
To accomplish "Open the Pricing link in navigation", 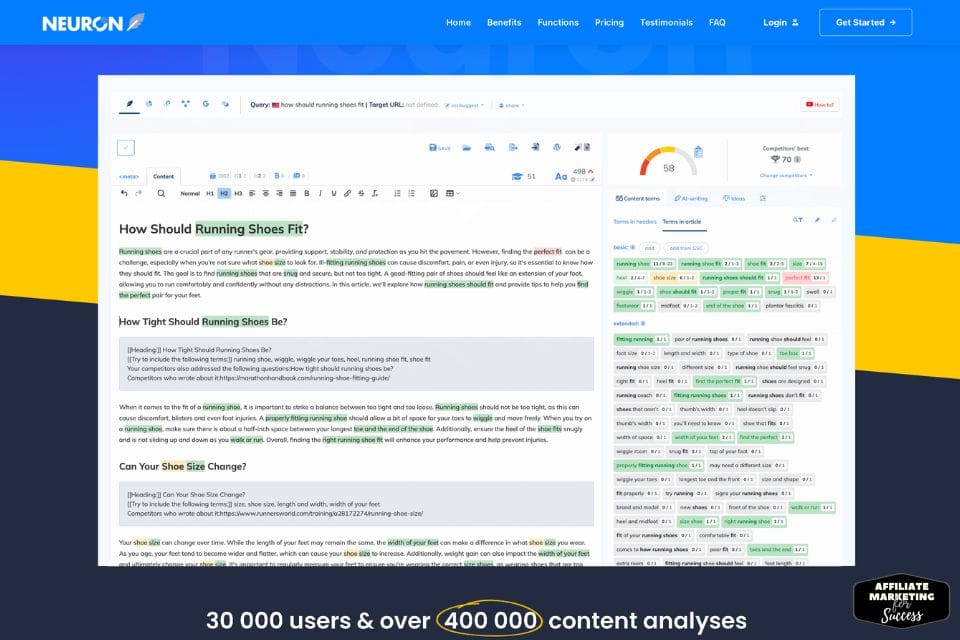I will click(609, 22).
